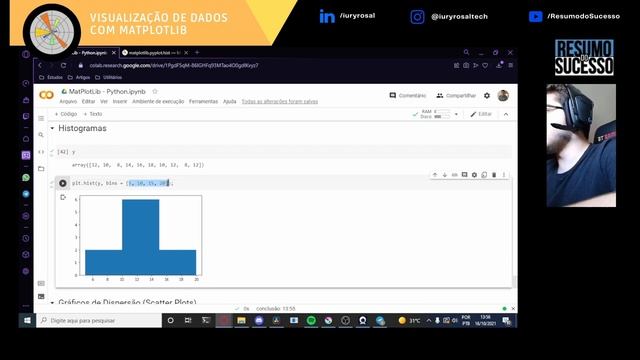Click the browser address bar URL
Image resolution: width=640 pixels, height=360 pixels.
coord(174,65)
